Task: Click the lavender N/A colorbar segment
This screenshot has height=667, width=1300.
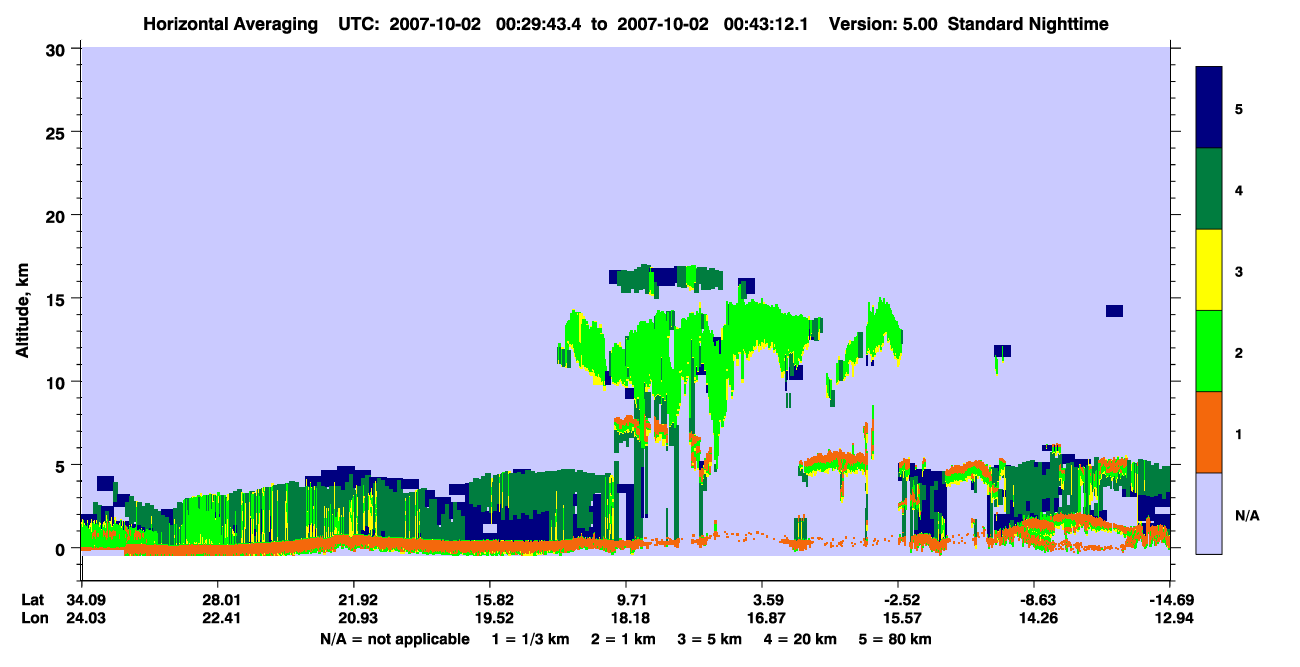Action: point(1209,513)
